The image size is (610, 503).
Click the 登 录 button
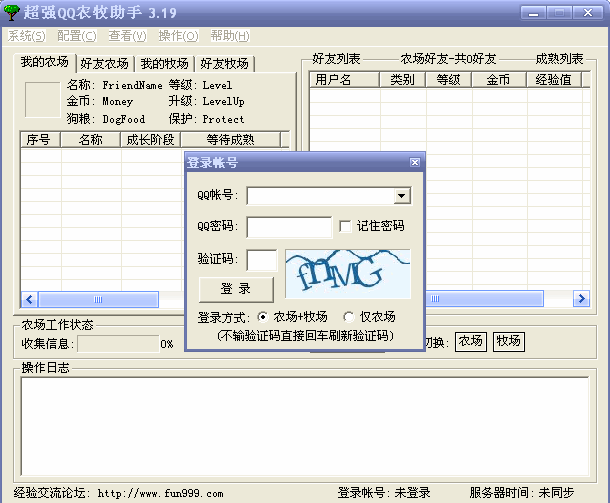tap(236, 289)
